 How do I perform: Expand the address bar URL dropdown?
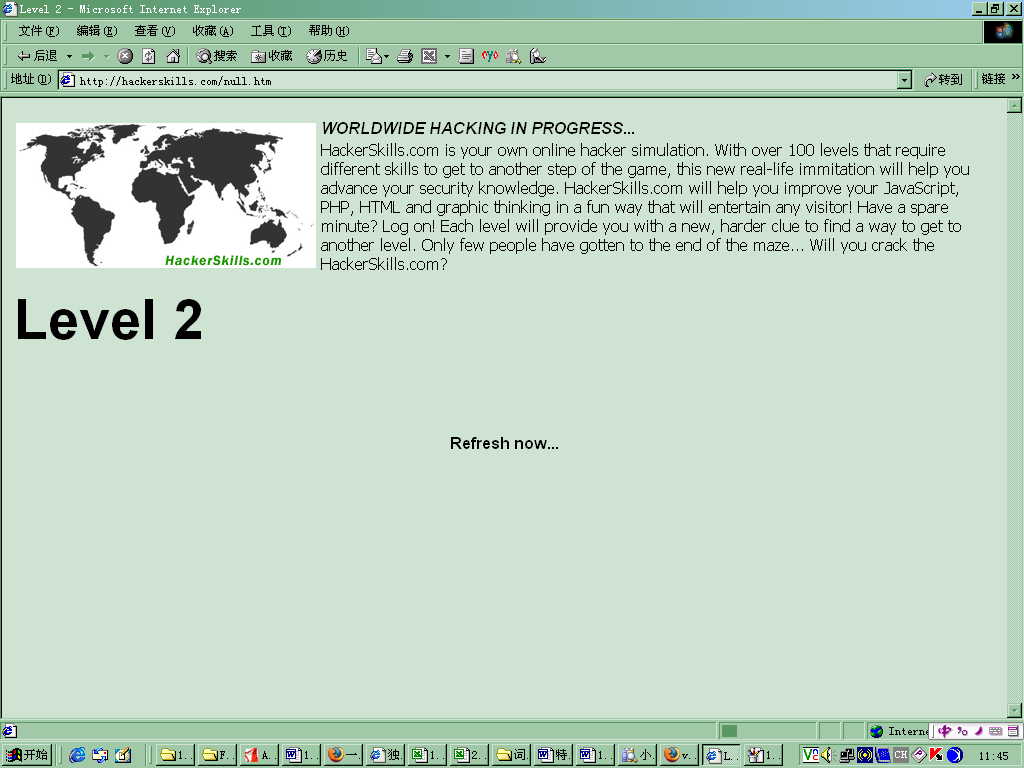(904, 80)
